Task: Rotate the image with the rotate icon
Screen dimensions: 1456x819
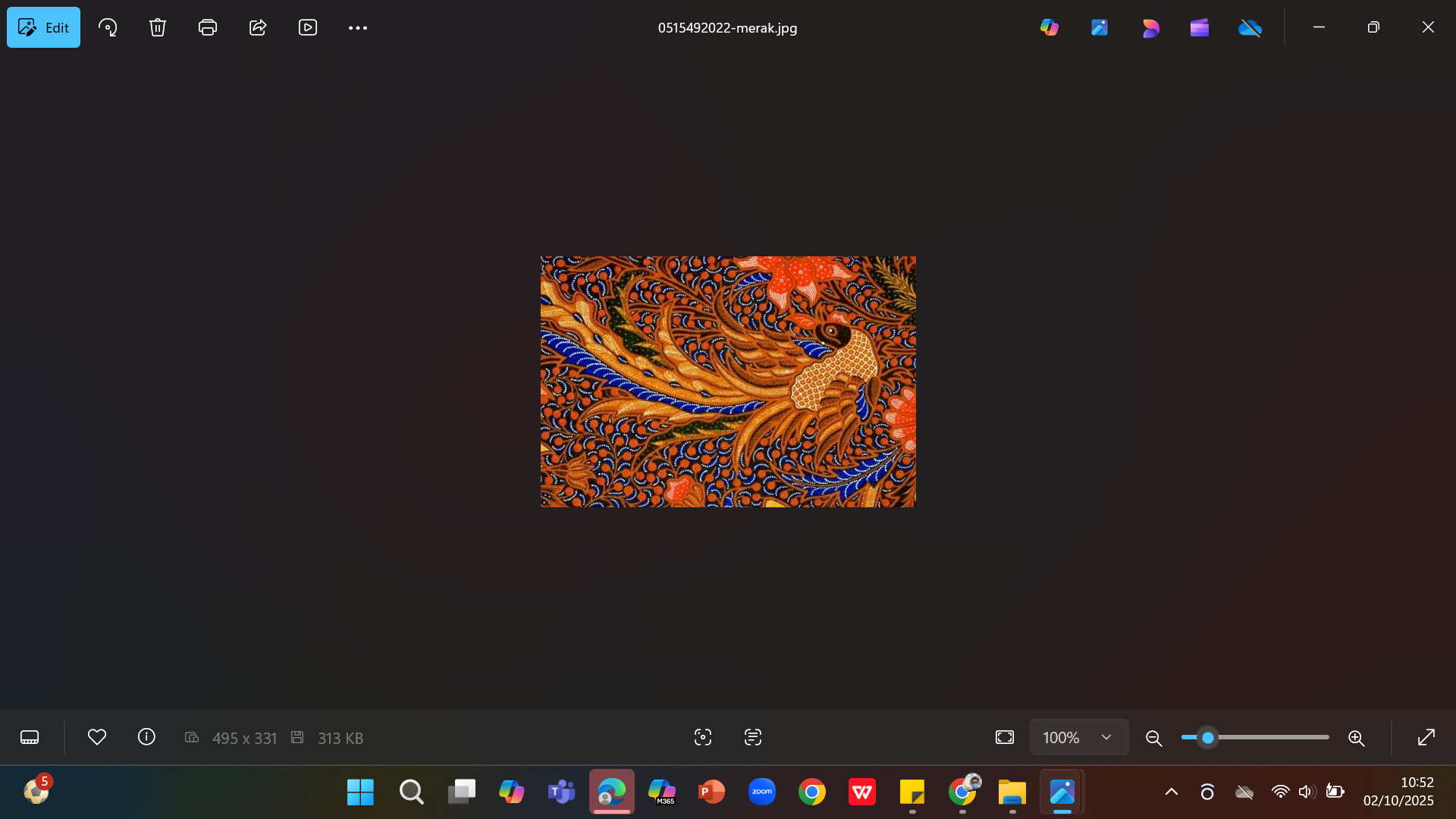Action: 108,27
